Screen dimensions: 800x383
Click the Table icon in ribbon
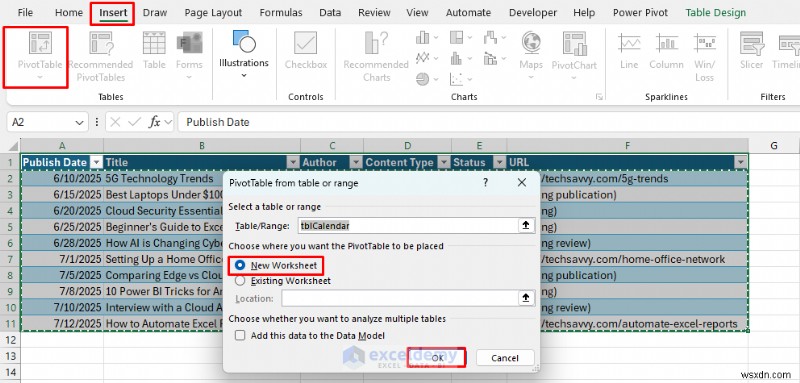[x=154, y=50]
